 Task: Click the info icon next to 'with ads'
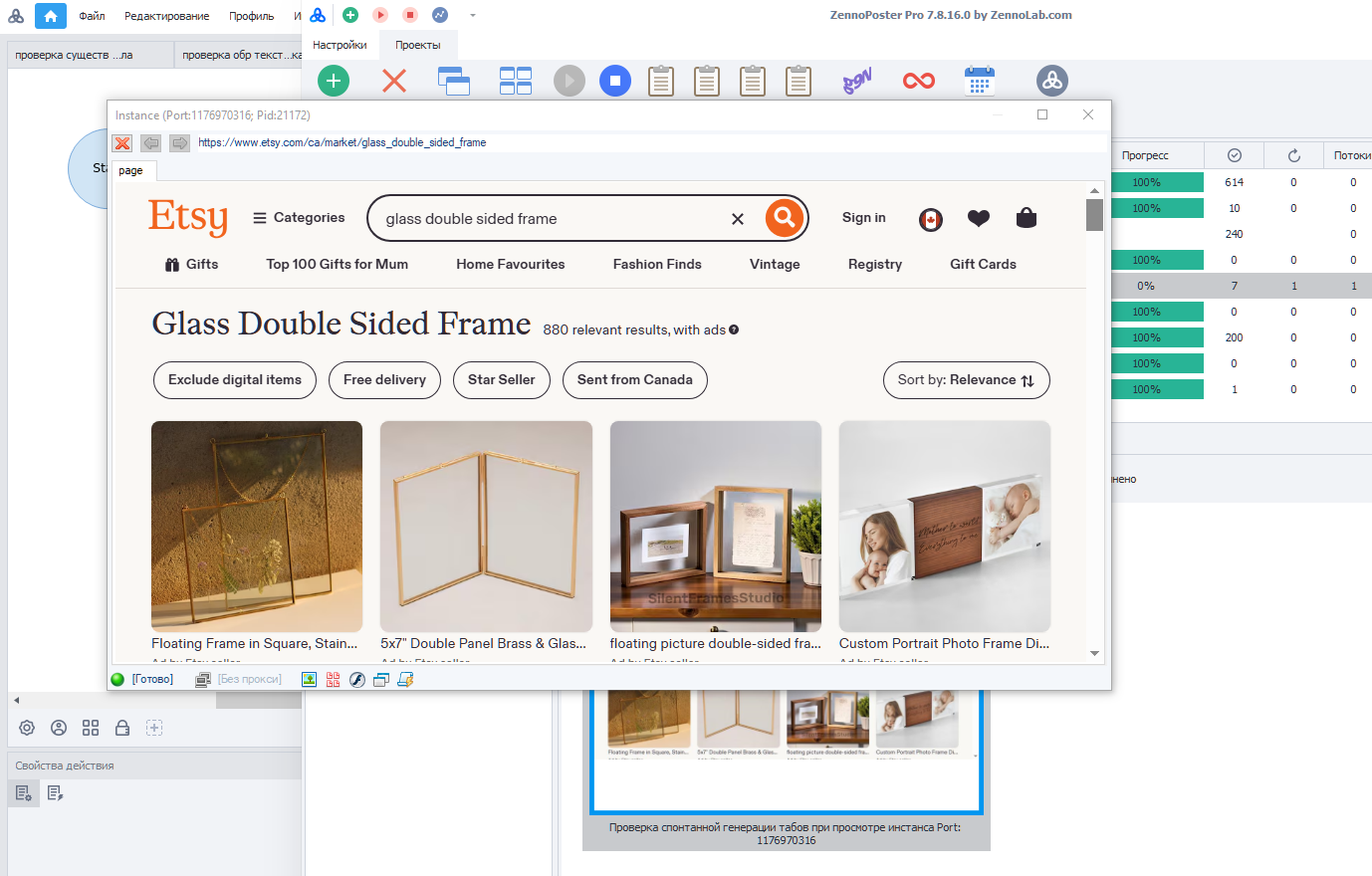[734, 329]
